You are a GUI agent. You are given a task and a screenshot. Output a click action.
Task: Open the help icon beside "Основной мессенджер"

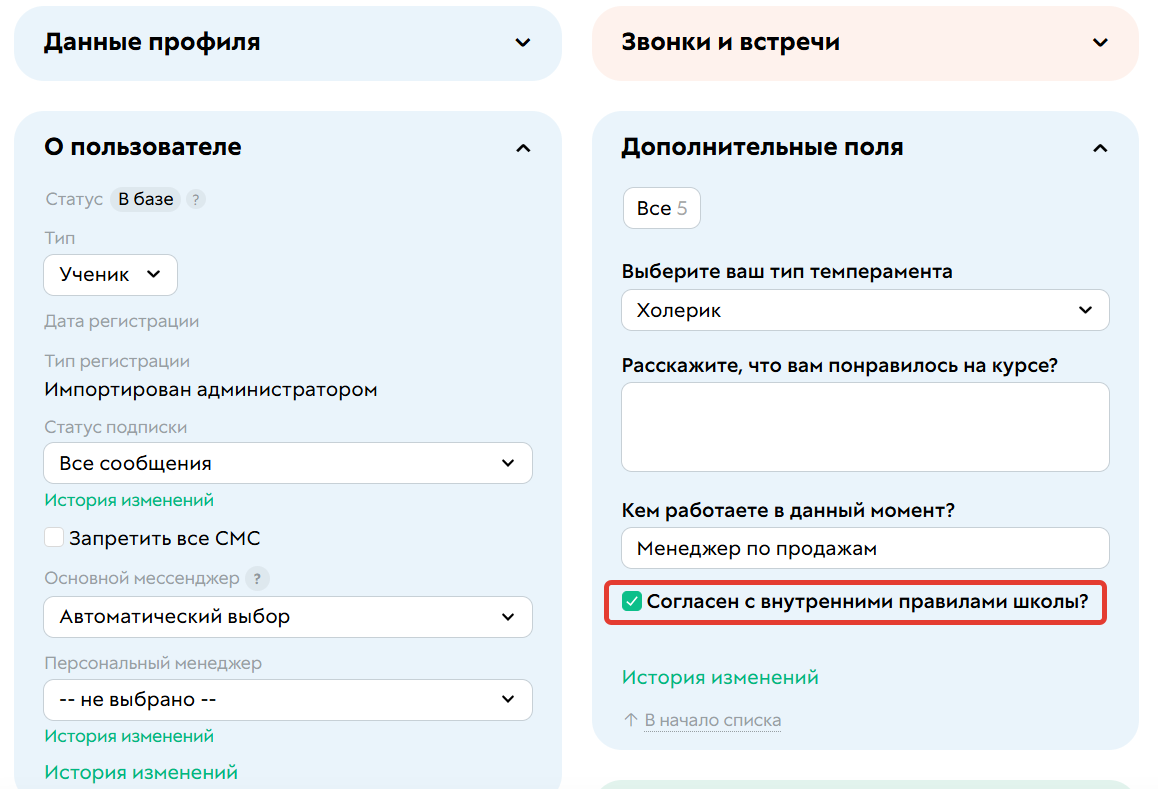click(x=258, y=578)
